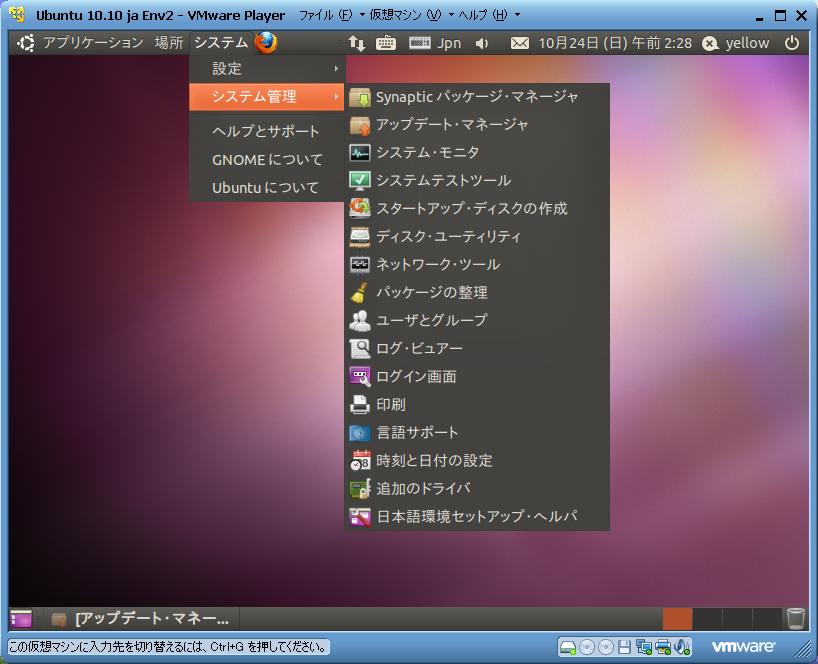Select GNOME について menu entry

point(267,160)
